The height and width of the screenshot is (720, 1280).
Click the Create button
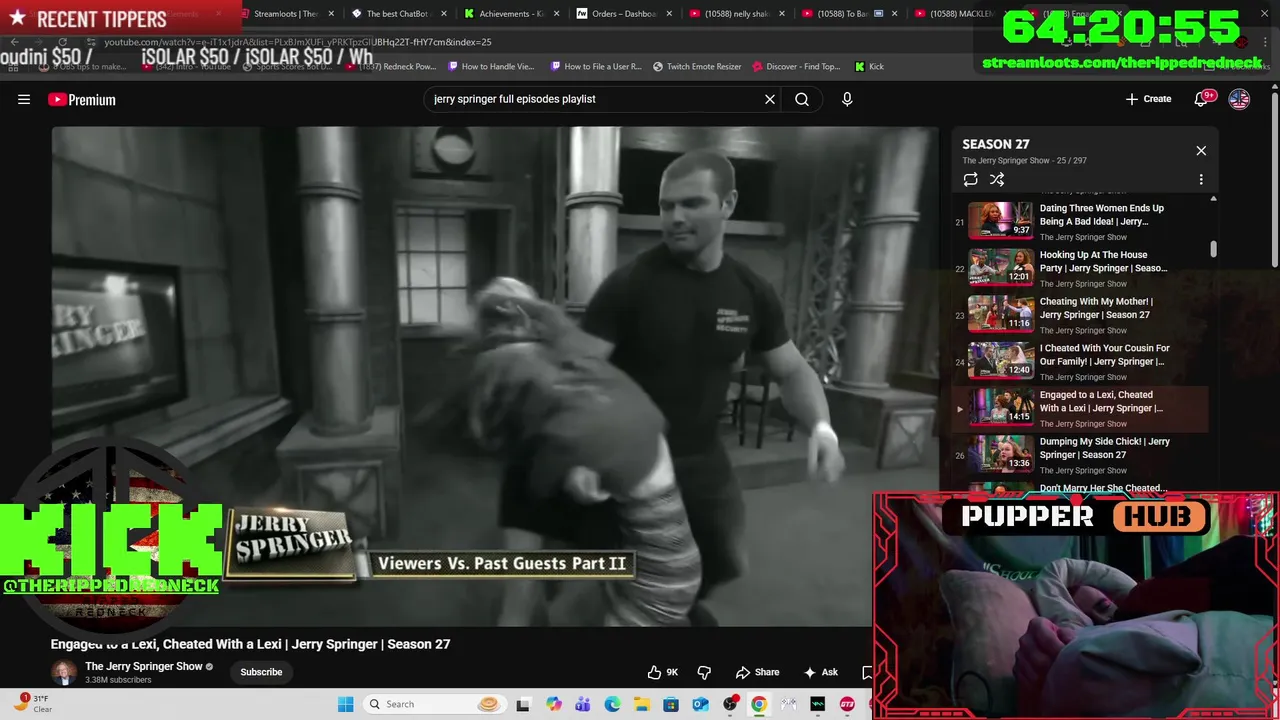click(1148, 99)
